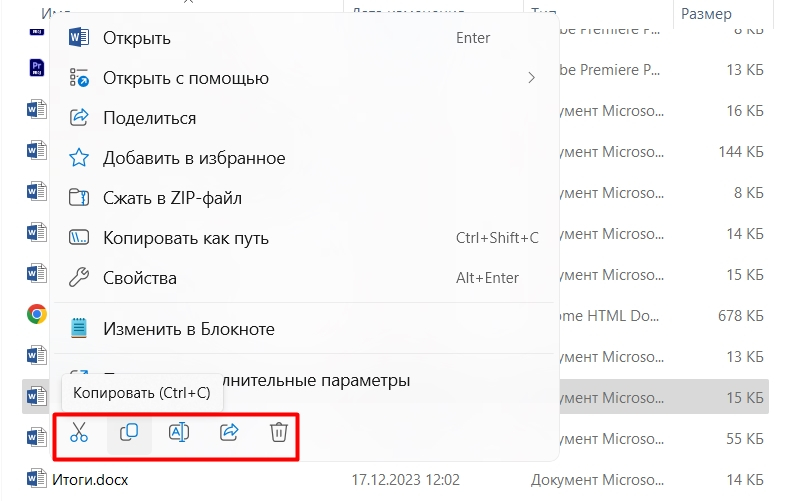The image size is (800, 501).
Task: Click the Cut scissors icon
Action: pyautogui.click(x=79, y=432)
